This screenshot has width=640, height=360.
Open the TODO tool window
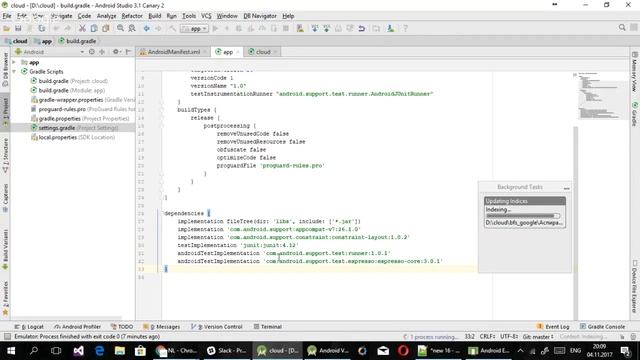(122, 327)
